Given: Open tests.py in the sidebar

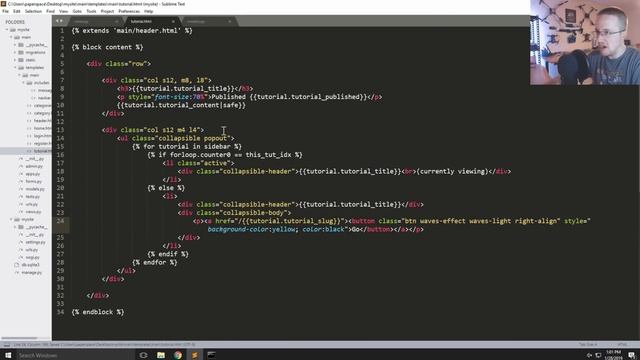Looking at the screenshot, I should pos(33,197).
